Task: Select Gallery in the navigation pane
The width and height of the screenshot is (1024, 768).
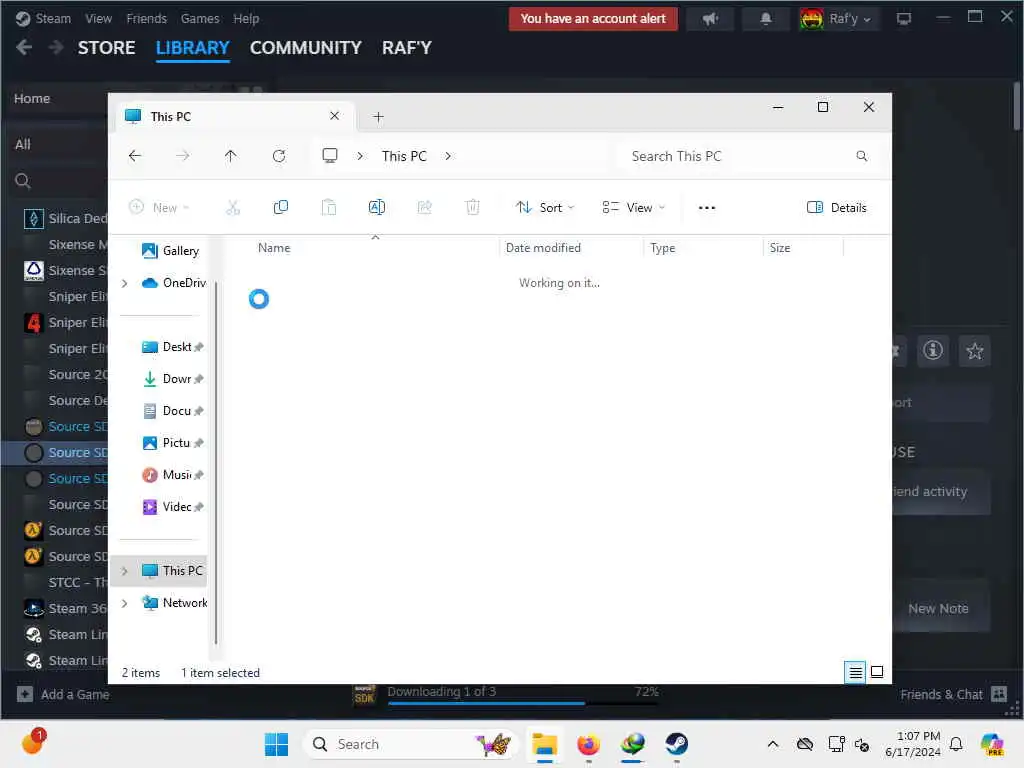Action: pyautogui.click(x=170, y=251)
